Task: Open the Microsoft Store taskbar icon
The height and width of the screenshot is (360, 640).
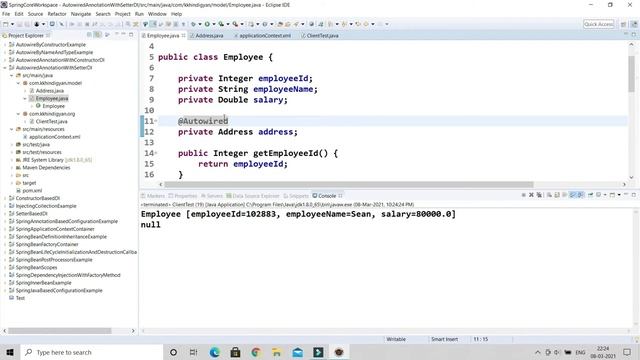Action: (x=235, y=352)
